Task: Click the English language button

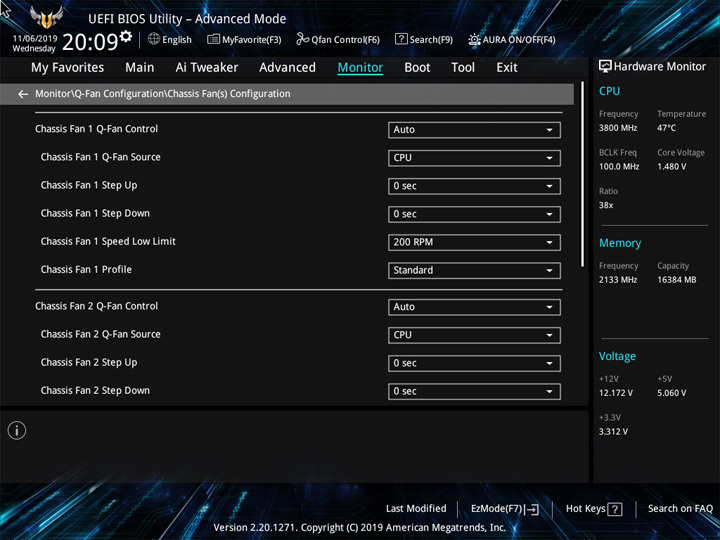Action: 177,40
